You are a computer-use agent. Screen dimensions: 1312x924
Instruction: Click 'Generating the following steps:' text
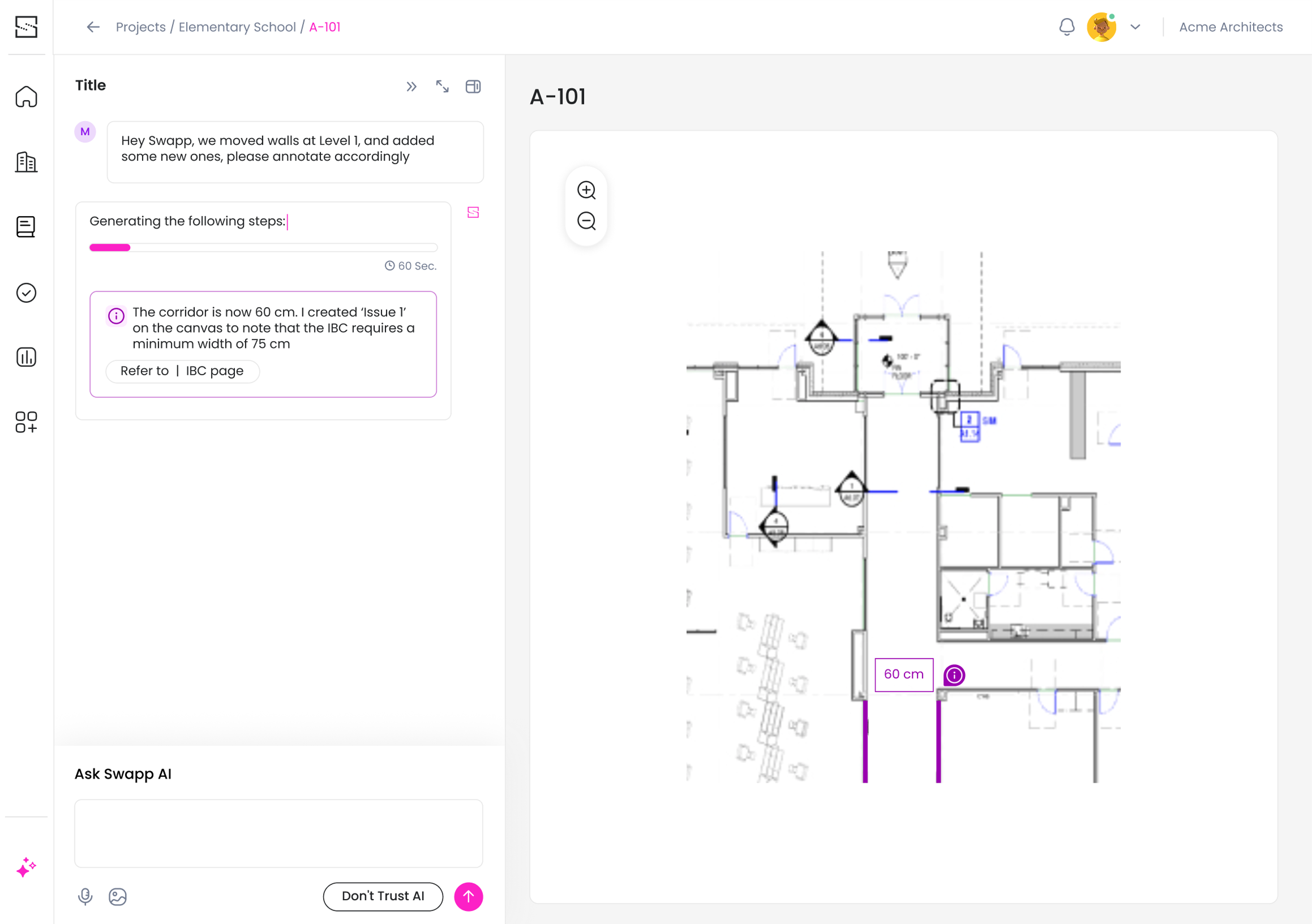pyautogui.click(x=187, y=221)
